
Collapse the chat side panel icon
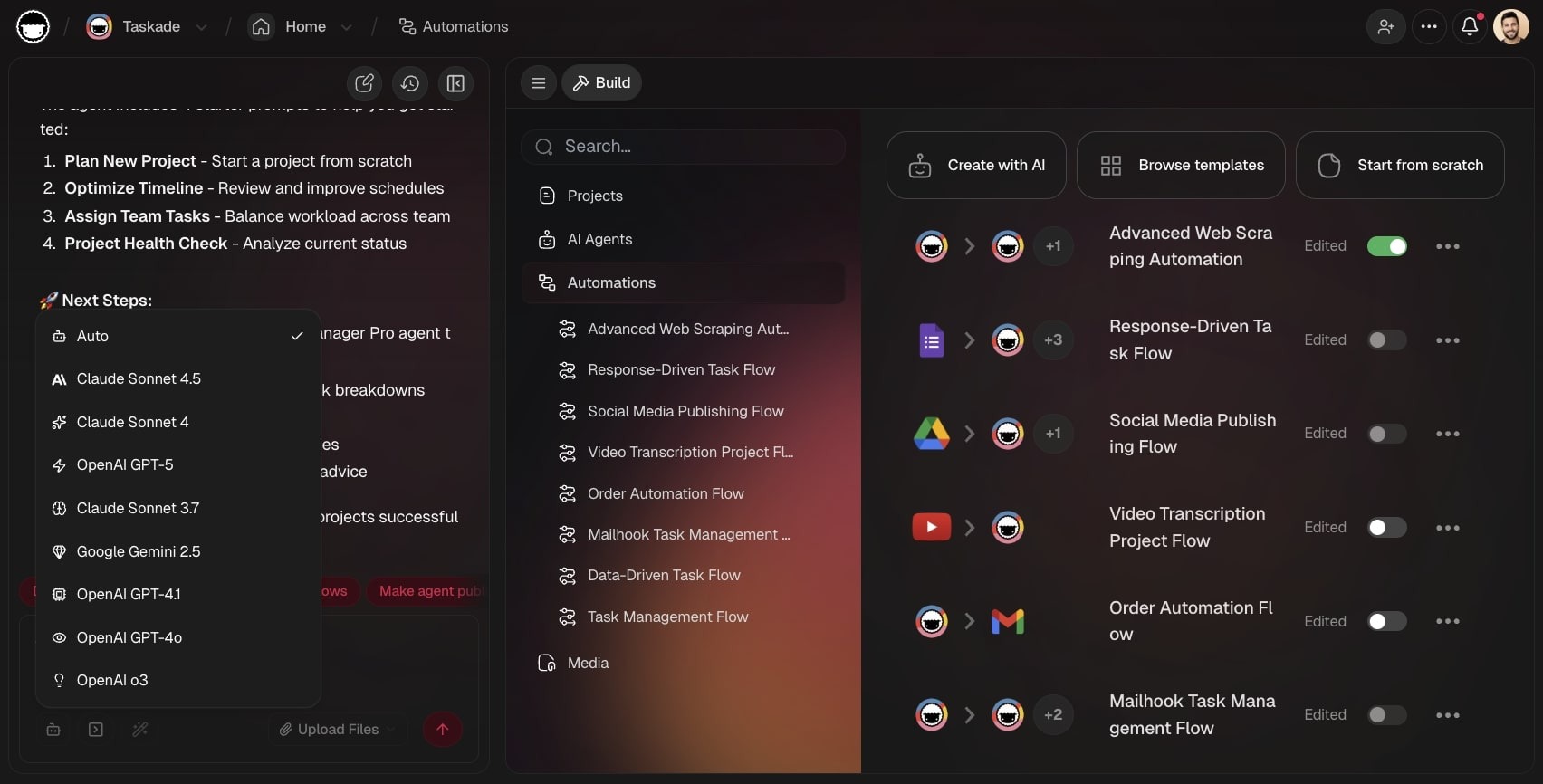tap(456, 83)
